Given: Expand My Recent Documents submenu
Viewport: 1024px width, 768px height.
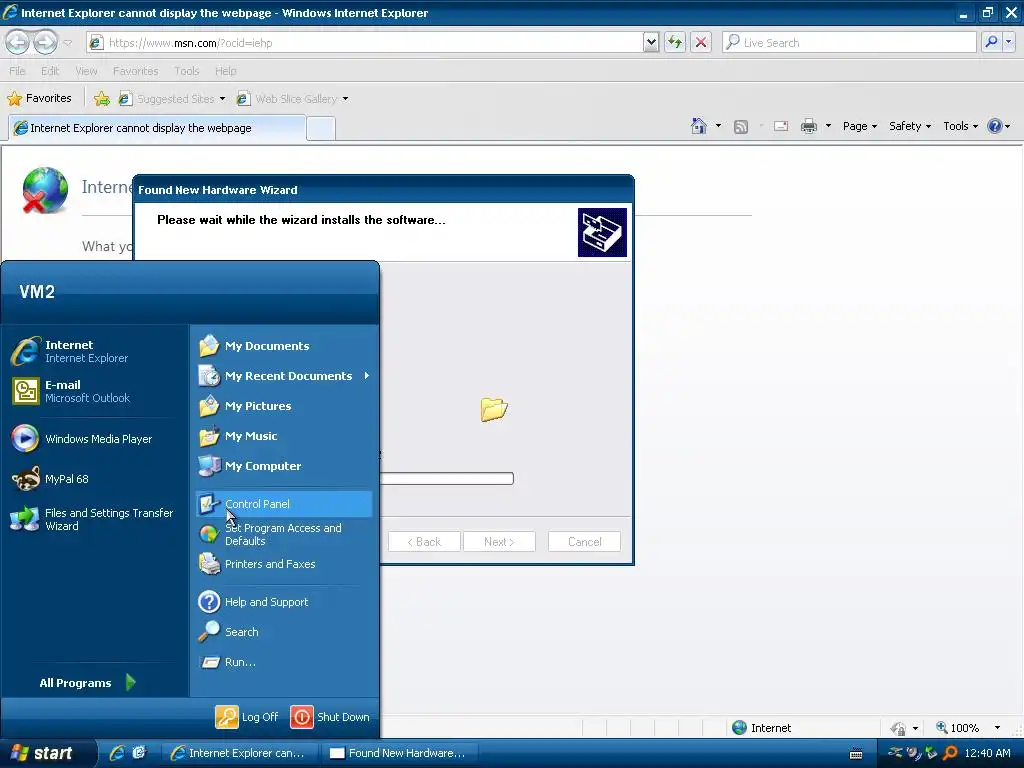Looking at the screenshot, I should [284, 376].
